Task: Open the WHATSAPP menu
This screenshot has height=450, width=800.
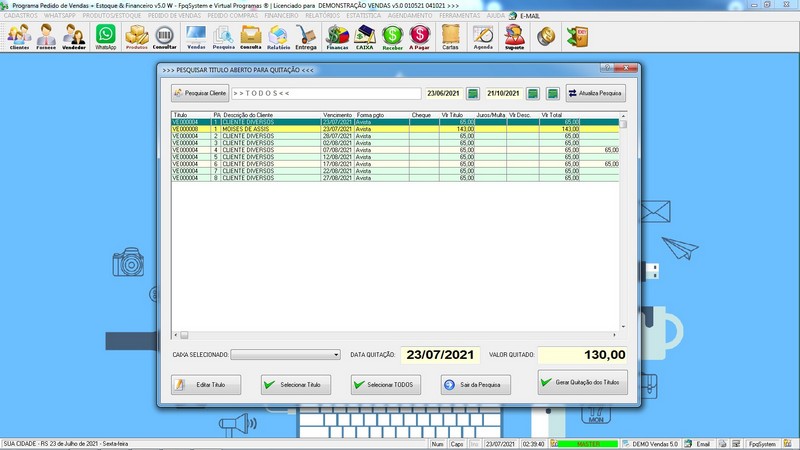Action: click(x=60, y=16)
